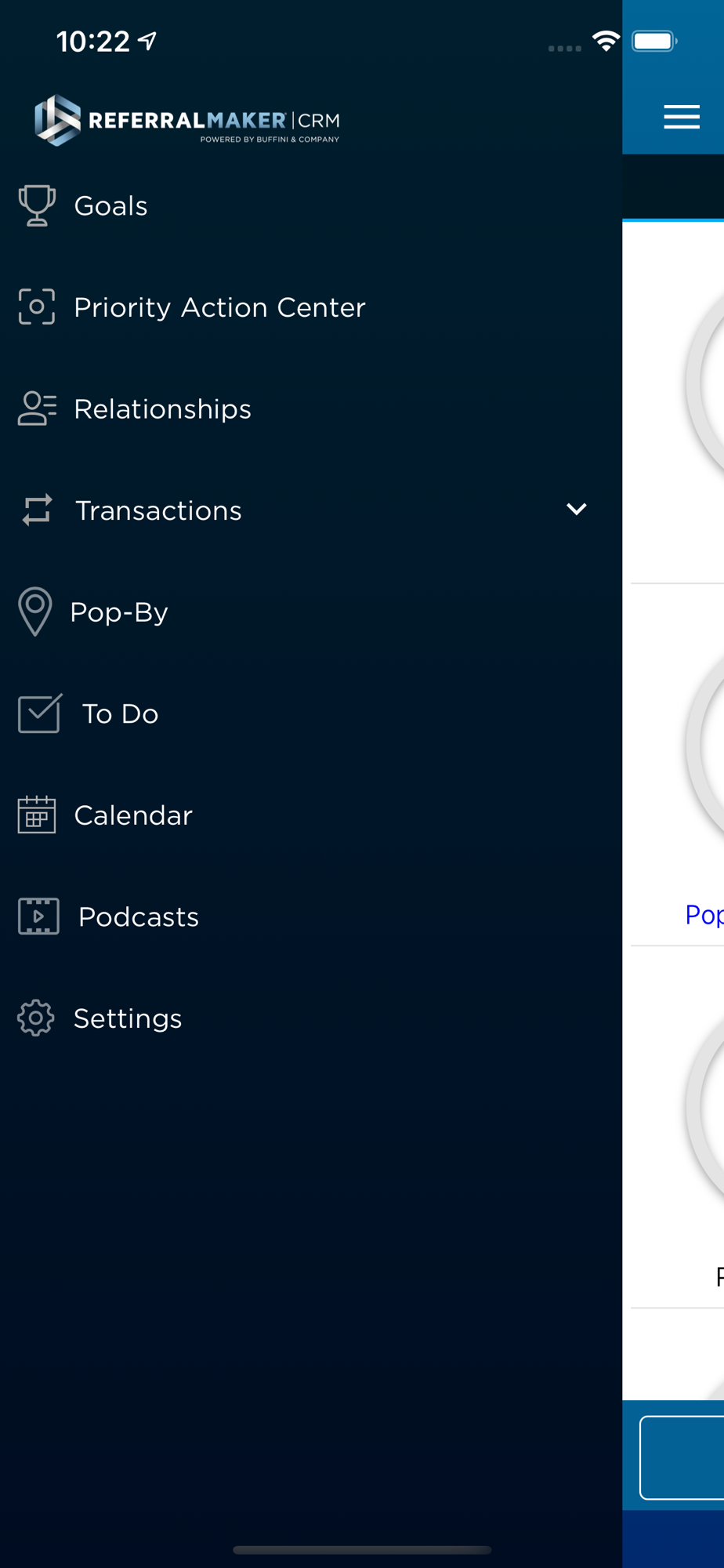Screen dimensions: 724x1568
Task: Click the blue Pop link text
Action: [x=703, y=914]
